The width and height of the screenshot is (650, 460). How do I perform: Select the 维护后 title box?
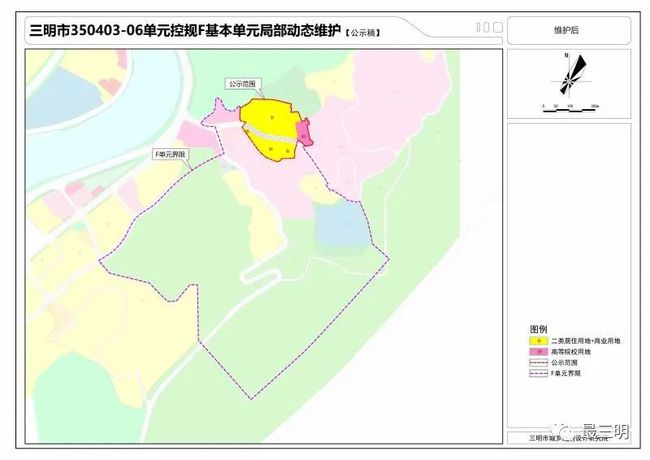pos(567,31)
